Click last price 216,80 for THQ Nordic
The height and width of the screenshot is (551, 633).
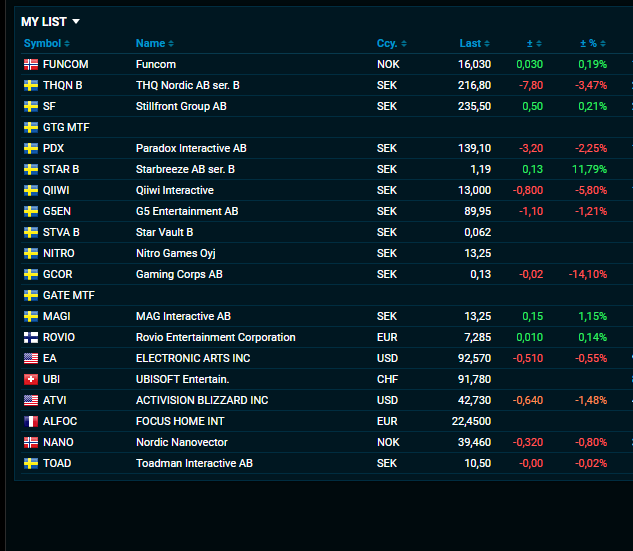point(474,85)
